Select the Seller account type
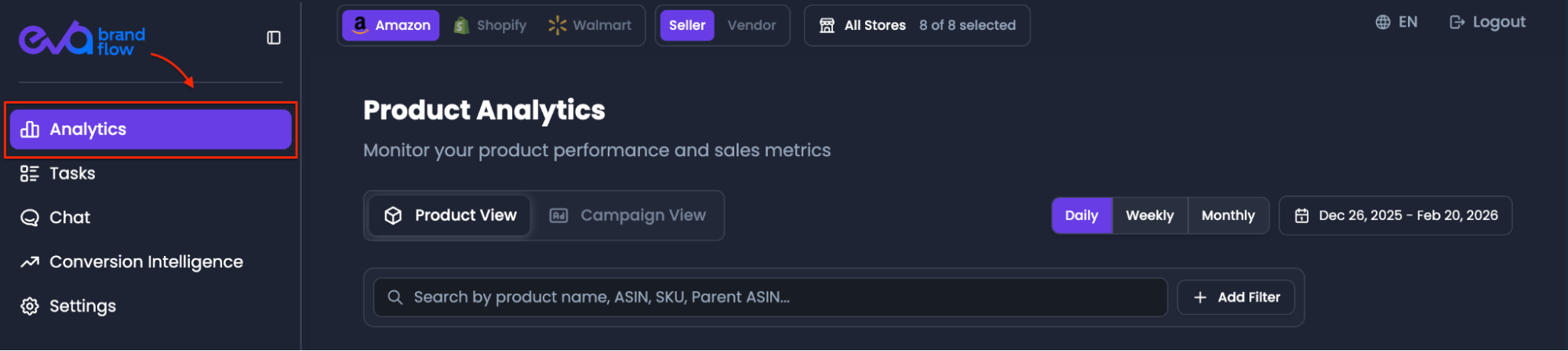1568x351 pixels. click(x=687, y=25)
